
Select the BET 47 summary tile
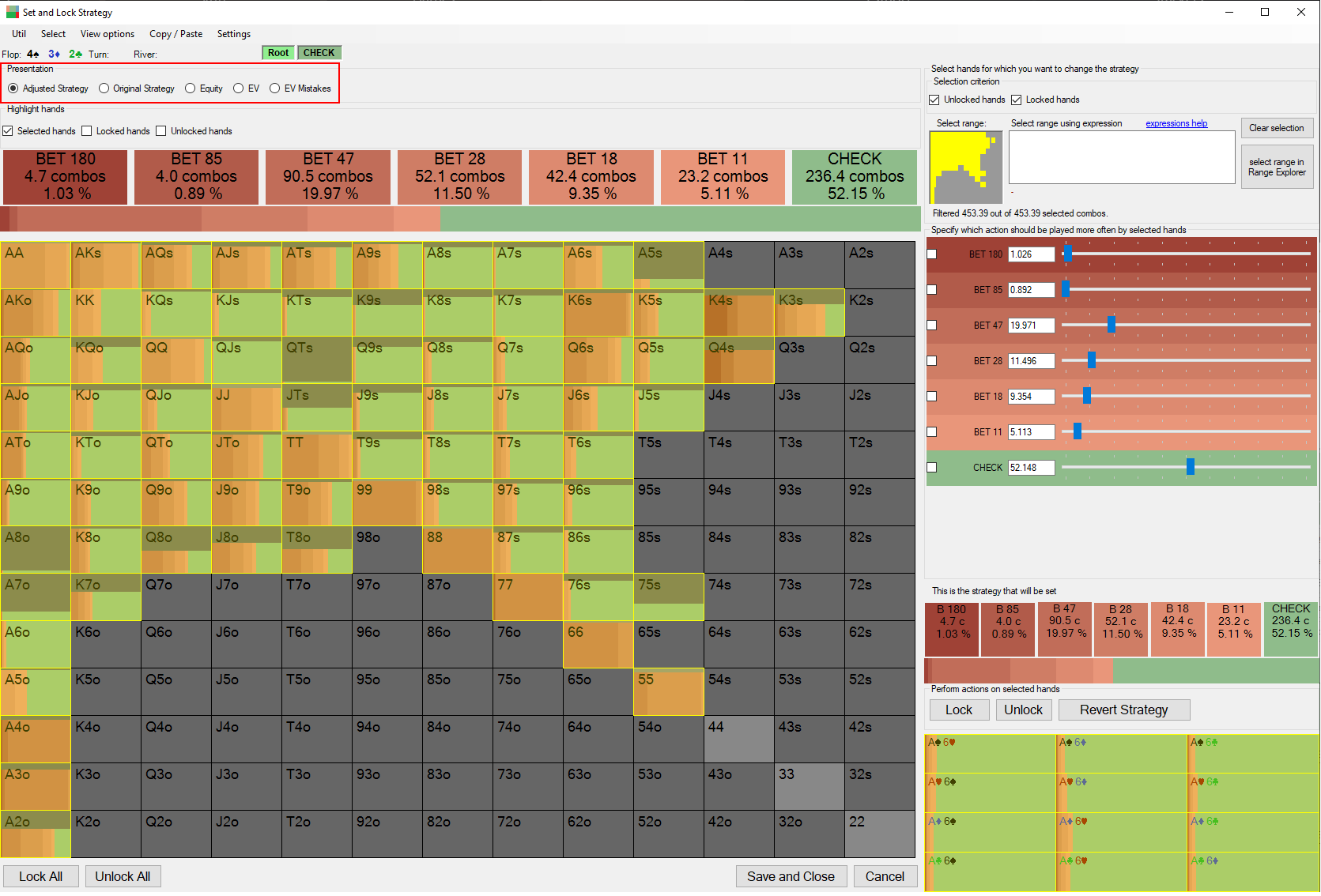328,177
